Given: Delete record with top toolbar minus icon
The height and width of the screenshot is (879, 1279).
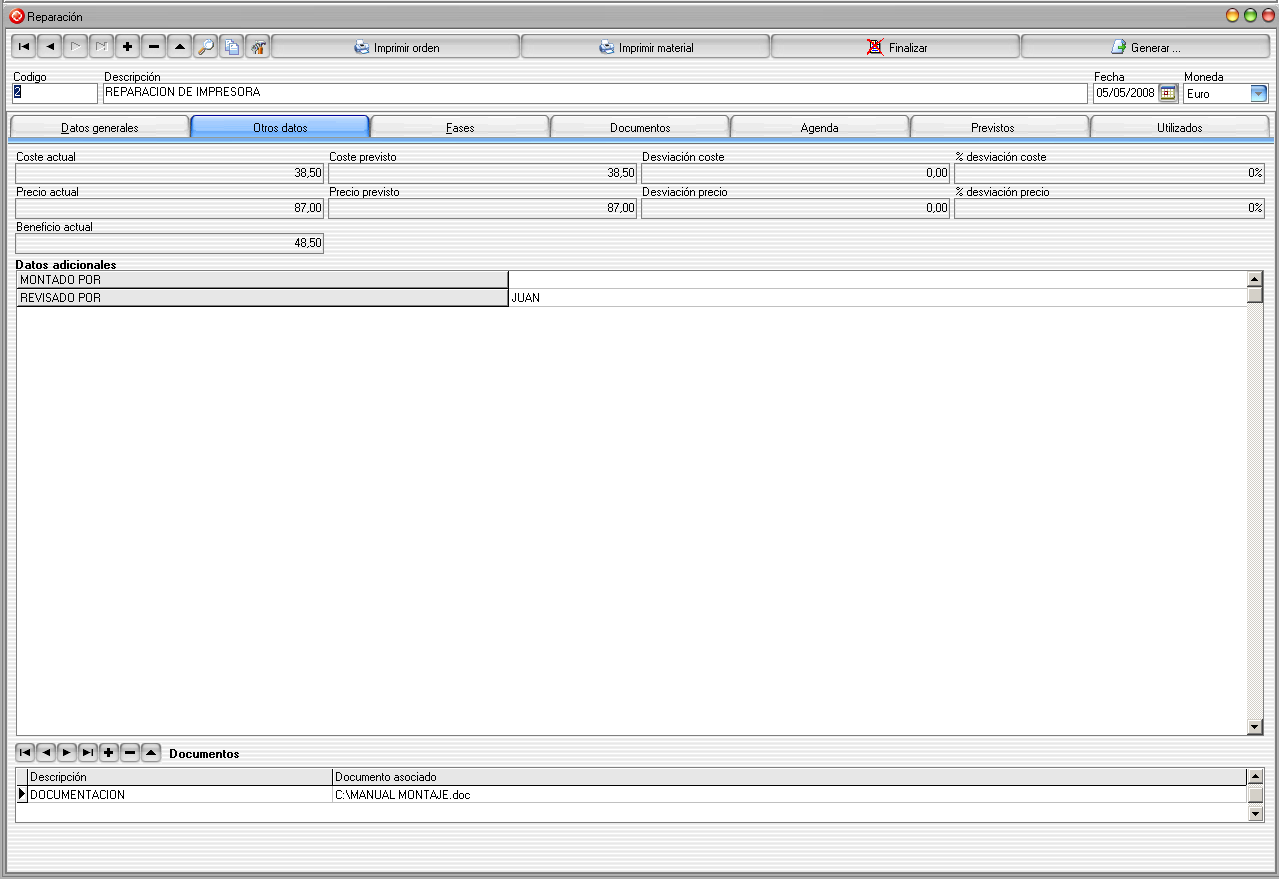Looking at the screenshot, I should 153,47.
